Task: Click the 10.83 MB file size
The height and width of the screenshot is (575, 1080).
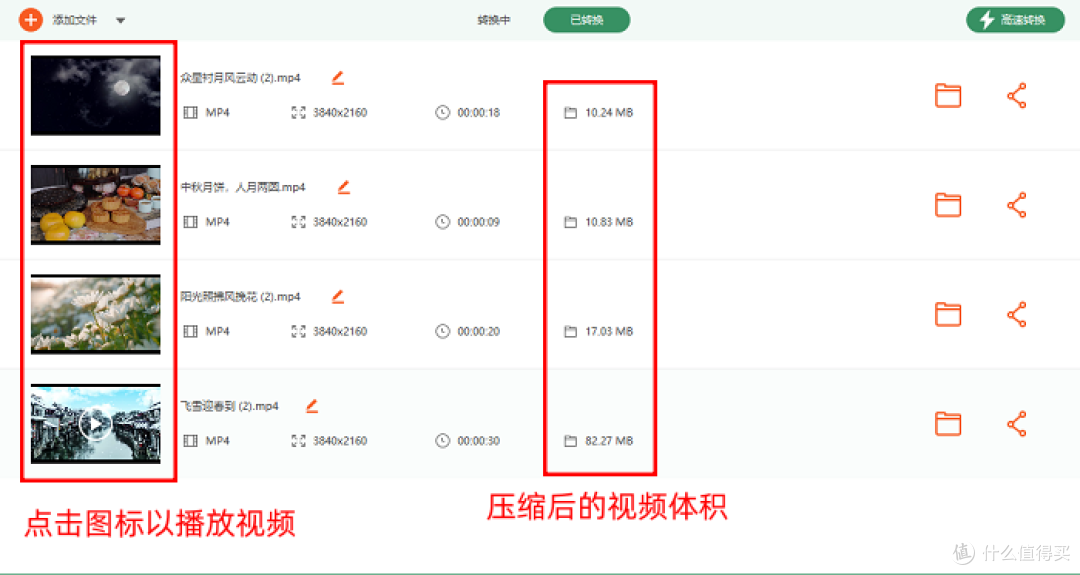Action: pyautogui.click(x=609, y=222)
